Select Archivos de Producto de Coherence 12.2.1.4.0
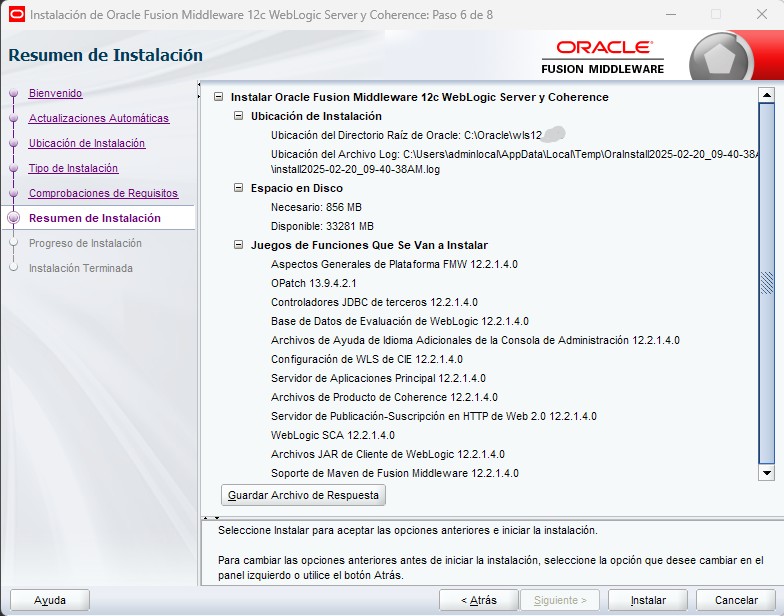Screen dimensions: 784x616 point(384,397)
